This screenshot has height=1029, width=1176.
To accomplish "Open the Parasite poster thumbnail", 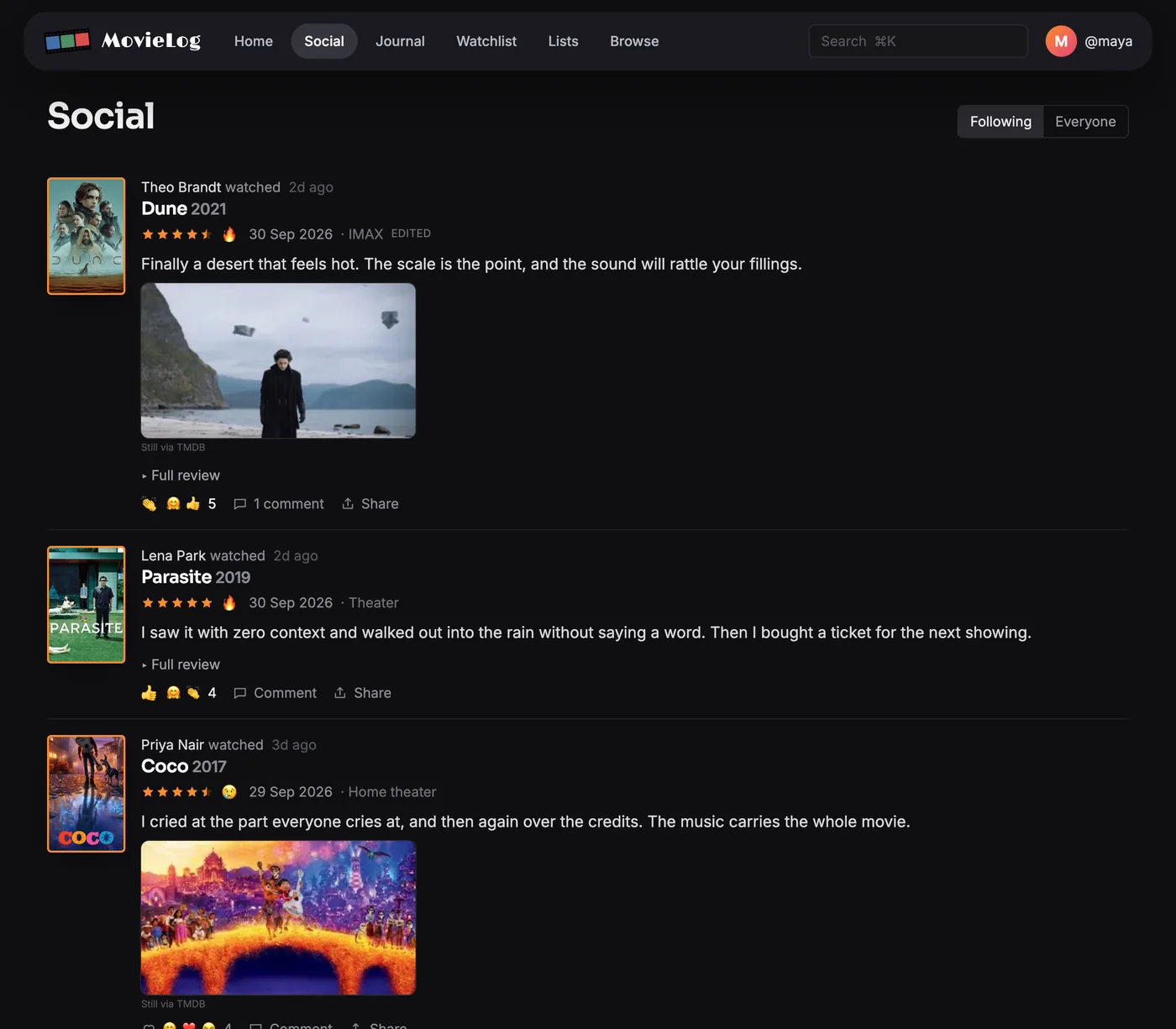I will [87, 605].
